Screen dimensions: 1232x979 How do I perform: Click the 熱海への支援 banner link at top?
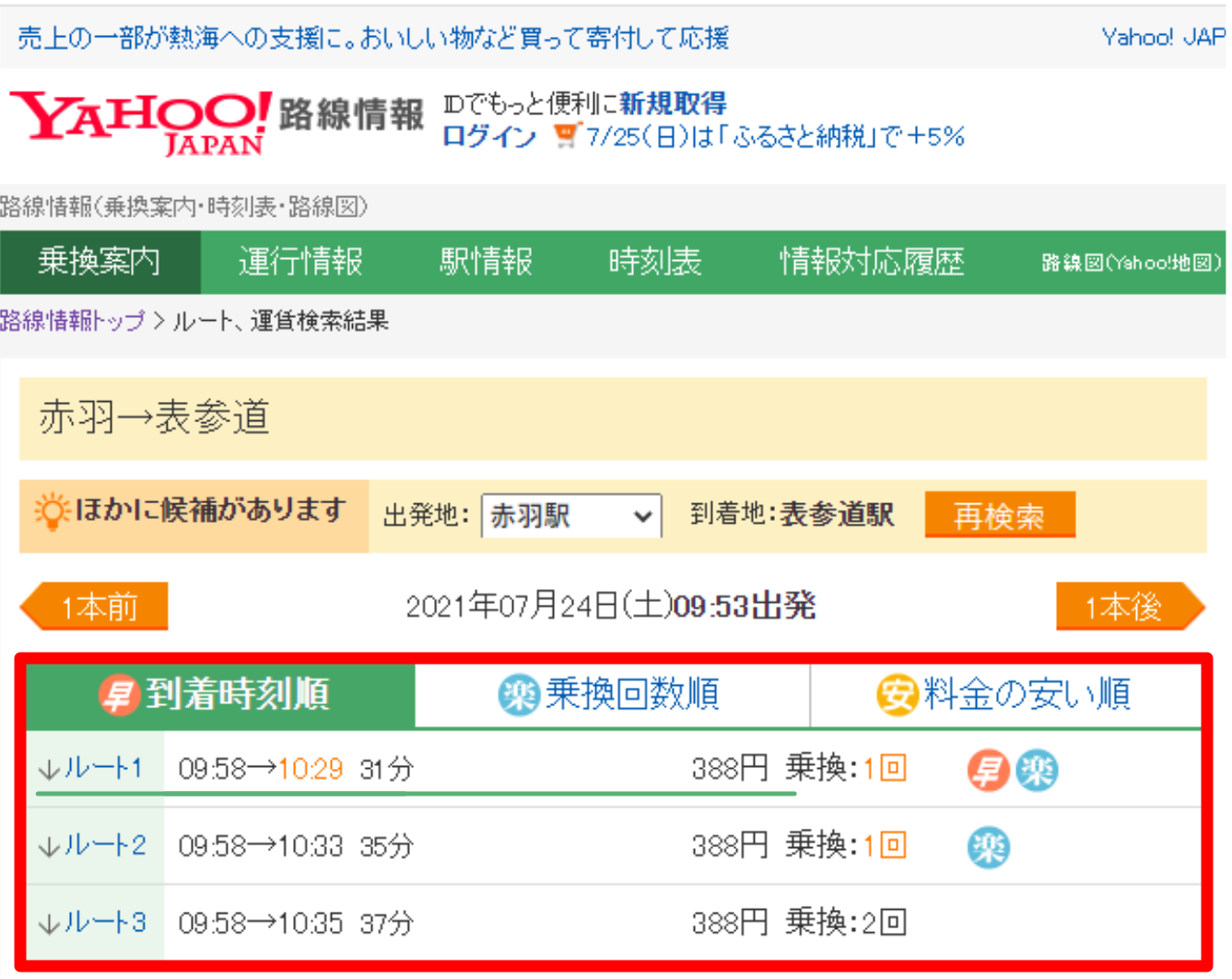click(373, 38)
